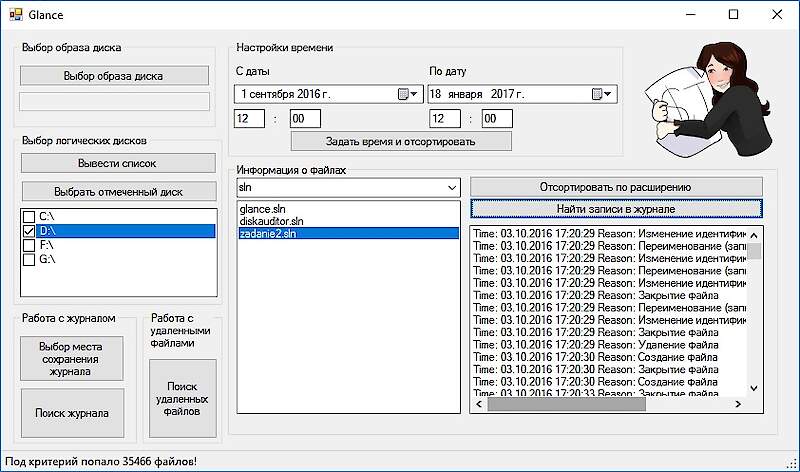Image resolution: width=800 pixels, height=472 pixels.
Task: Maximize the Glance window
Action: (733, 14)
